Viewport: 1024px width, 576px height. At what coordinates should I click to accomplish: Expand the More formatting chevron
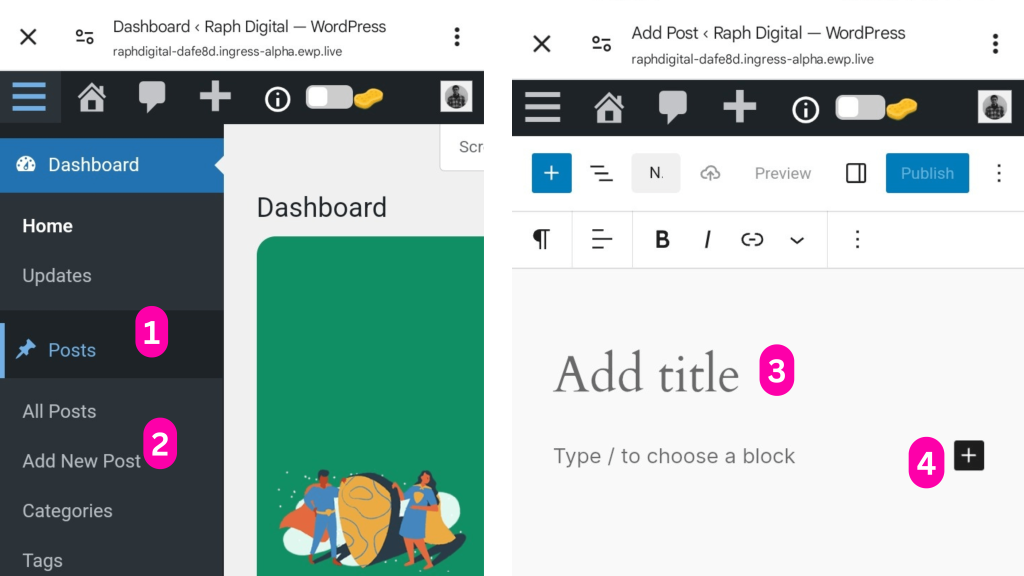(x=797, y=240)
